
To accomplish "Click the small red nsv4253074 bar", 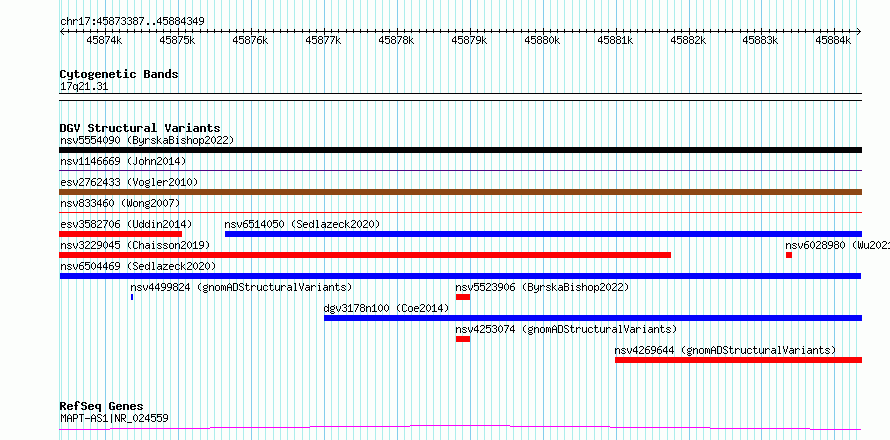I will 463,339.
